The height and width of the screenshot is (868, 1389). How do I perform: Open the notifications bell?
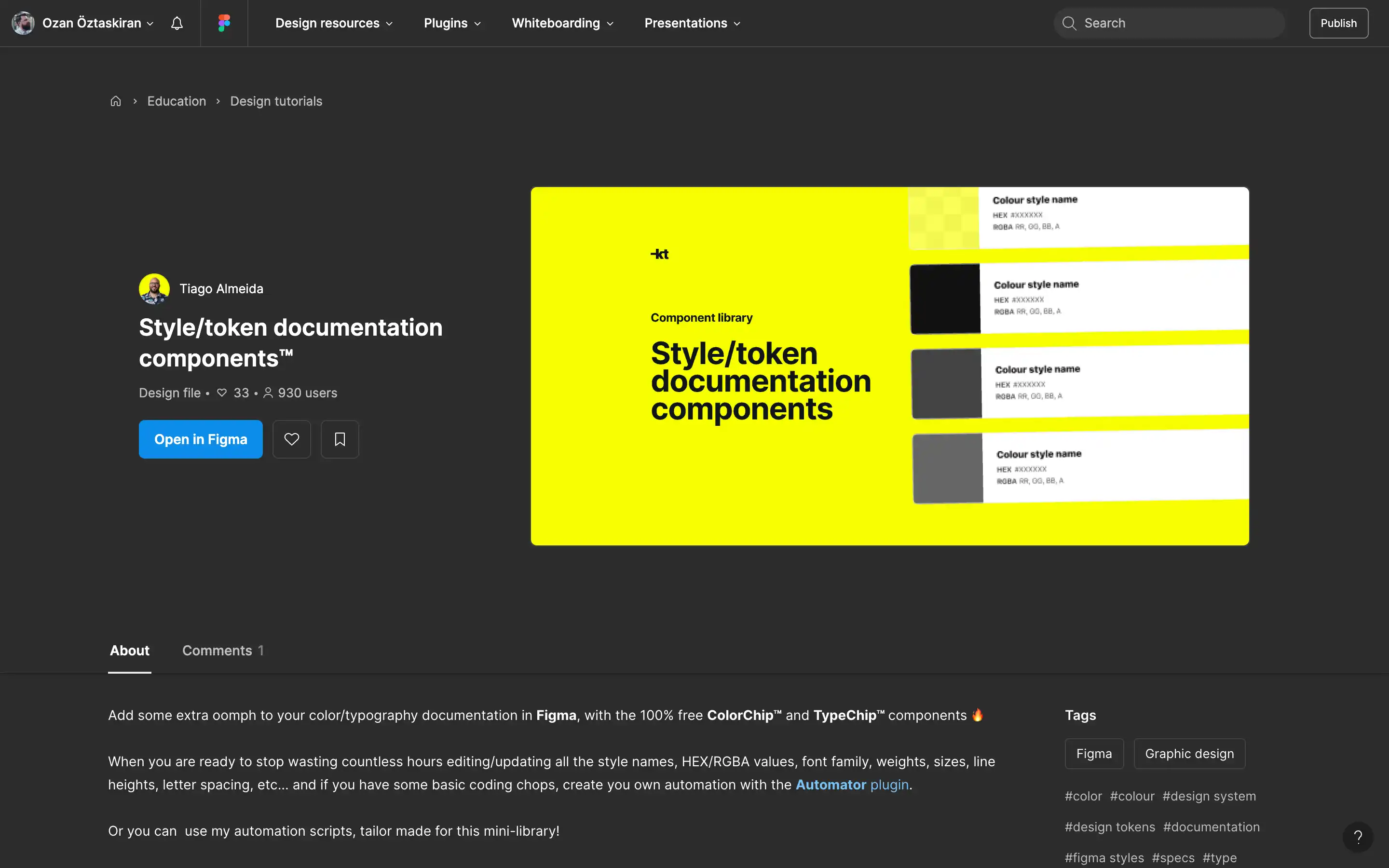(177, 23)
